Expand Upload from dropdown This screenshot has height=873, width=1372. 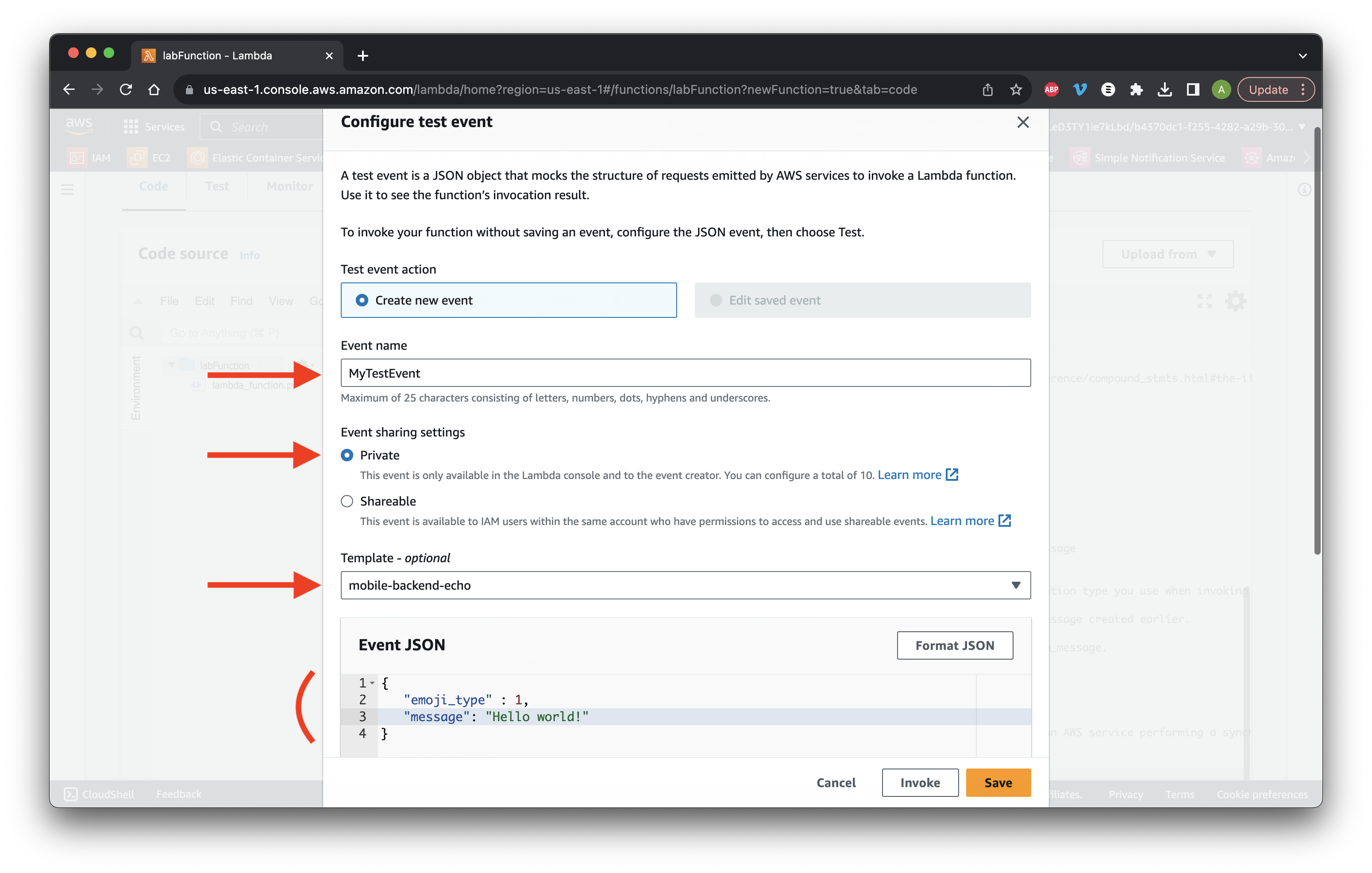coord(1168,254)
